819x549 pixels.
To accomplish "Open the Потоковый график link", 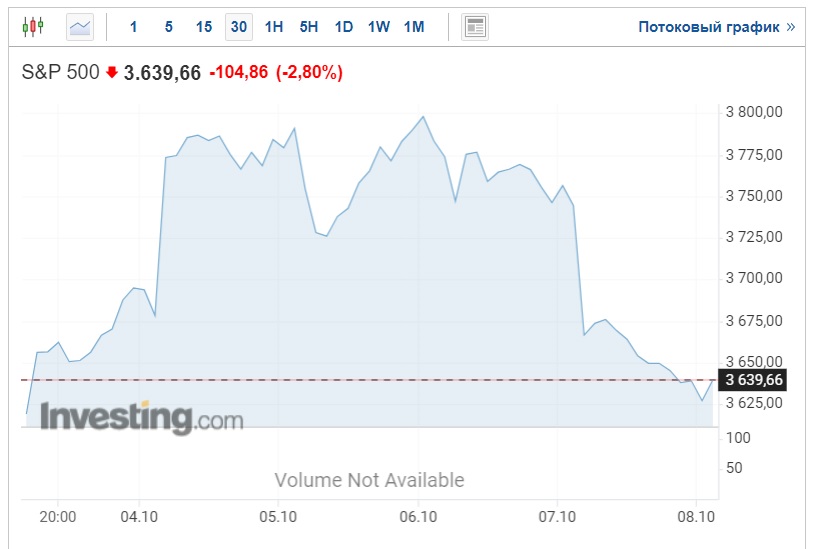I will tap(708, 27).
